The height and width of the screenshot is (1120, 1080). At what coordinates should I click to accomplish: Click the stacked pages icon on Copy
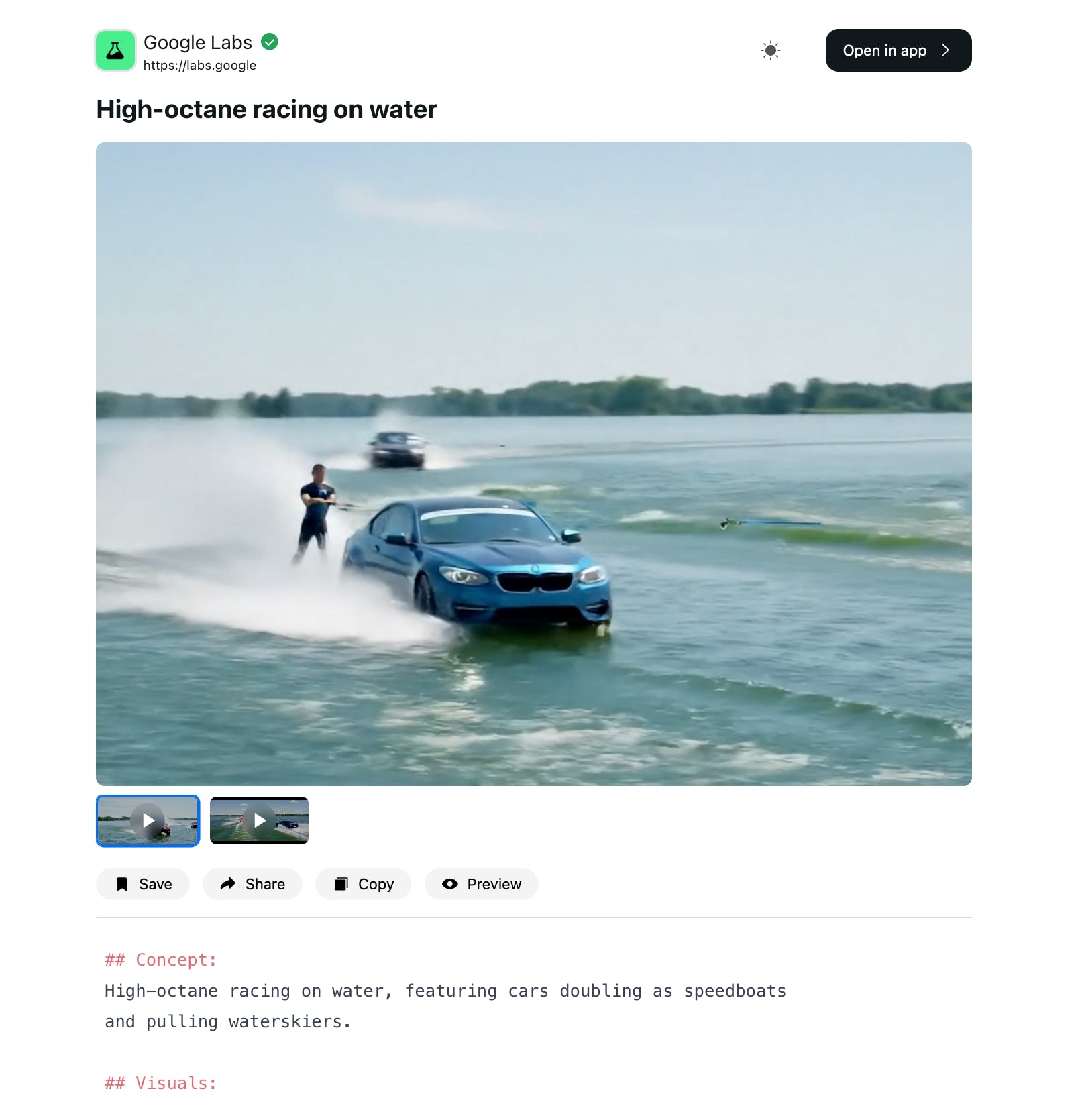(x=341, y=884)
